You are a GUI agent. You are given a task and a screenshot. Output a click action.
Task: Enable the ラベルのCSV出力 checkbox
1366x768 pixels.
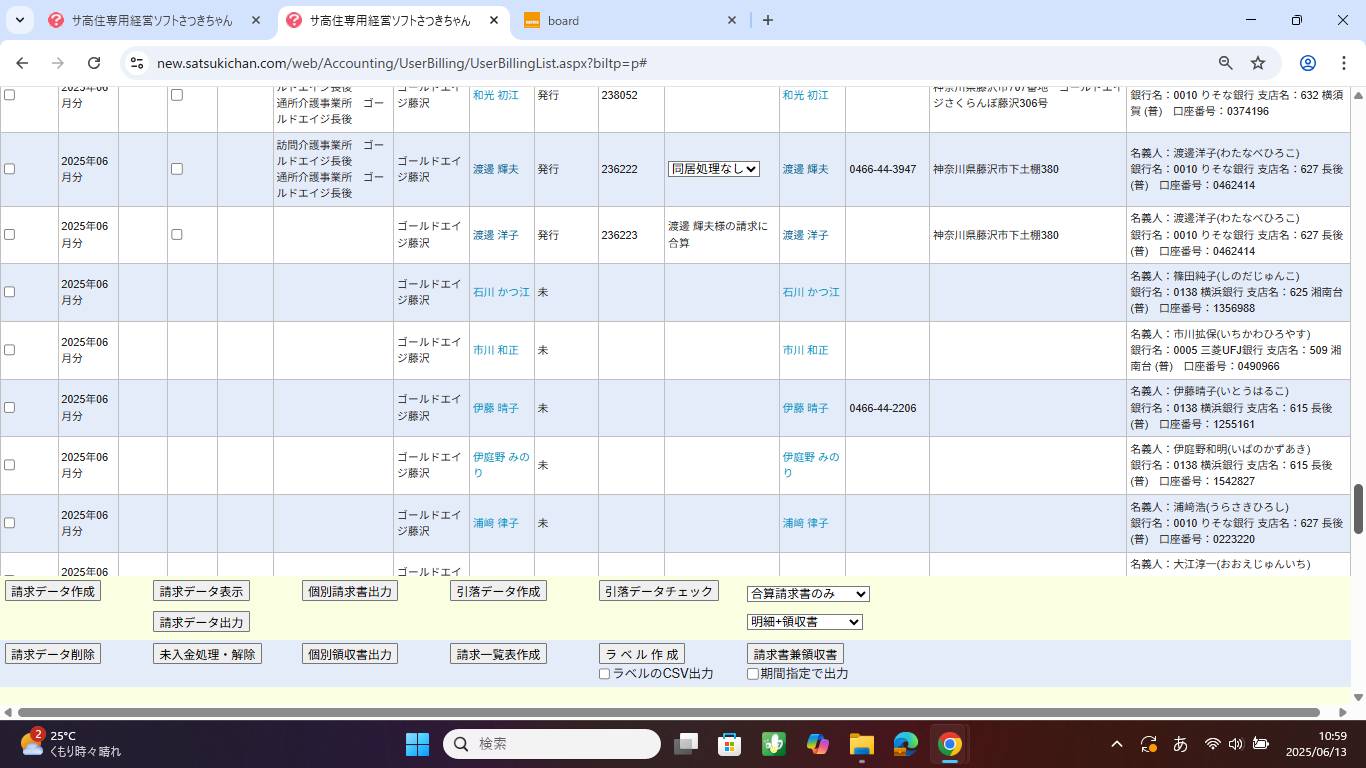604,674
